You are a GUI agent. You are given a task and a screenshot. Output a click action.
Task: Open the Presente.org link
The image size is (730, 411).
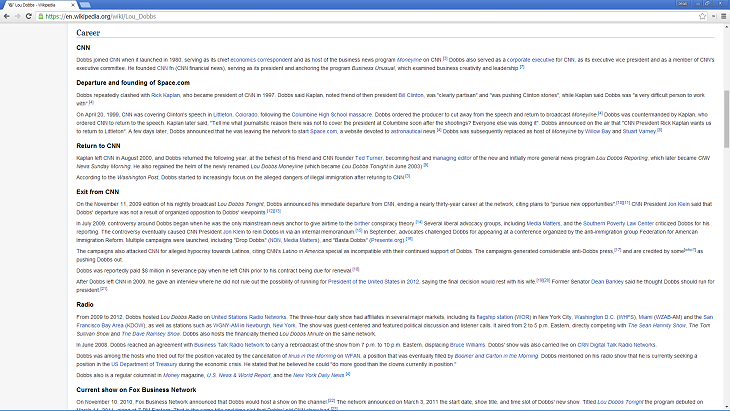(387, 241)
